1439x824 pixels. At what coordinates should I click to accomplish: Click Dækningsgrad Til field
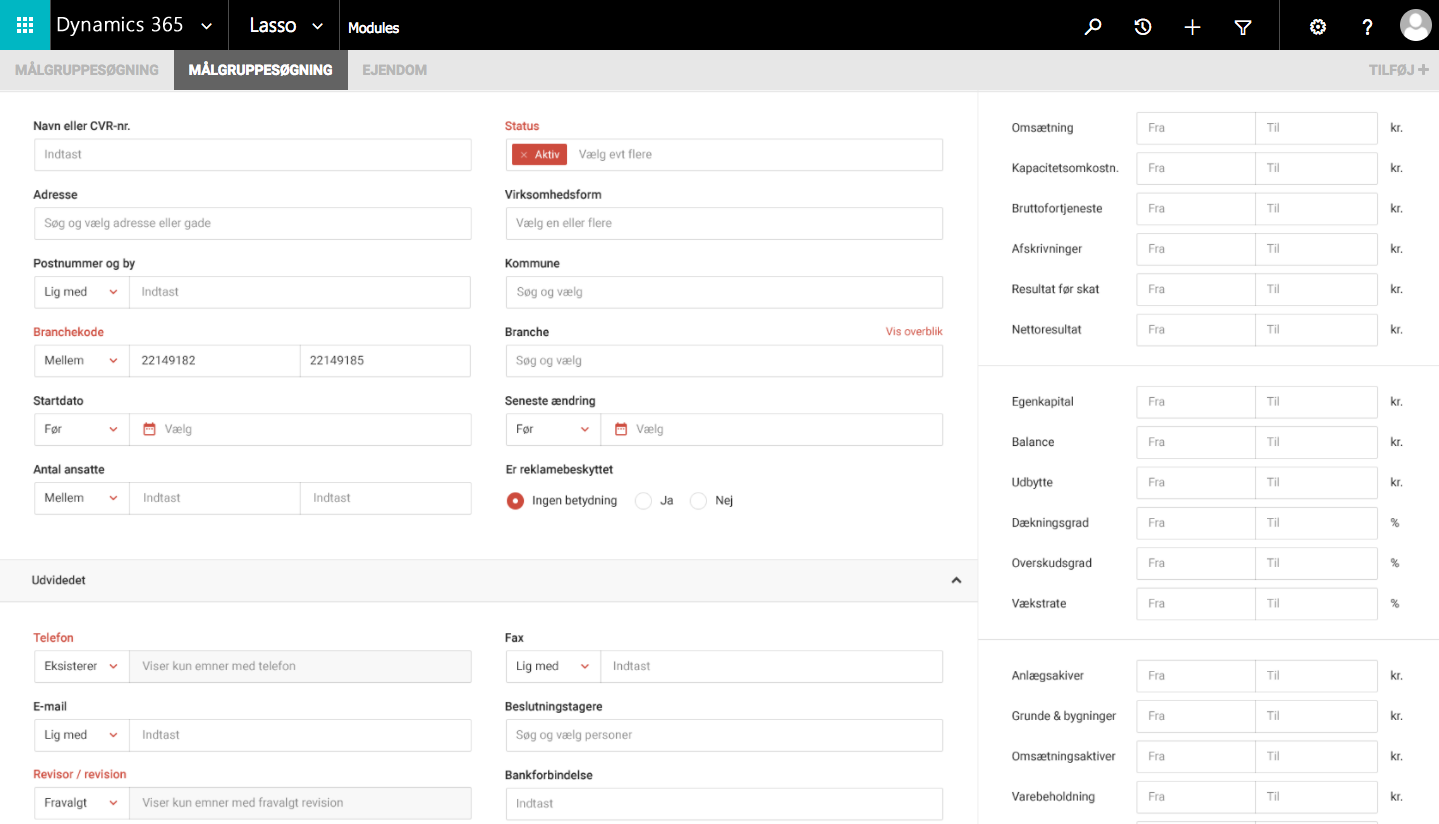coord(1317,523)
